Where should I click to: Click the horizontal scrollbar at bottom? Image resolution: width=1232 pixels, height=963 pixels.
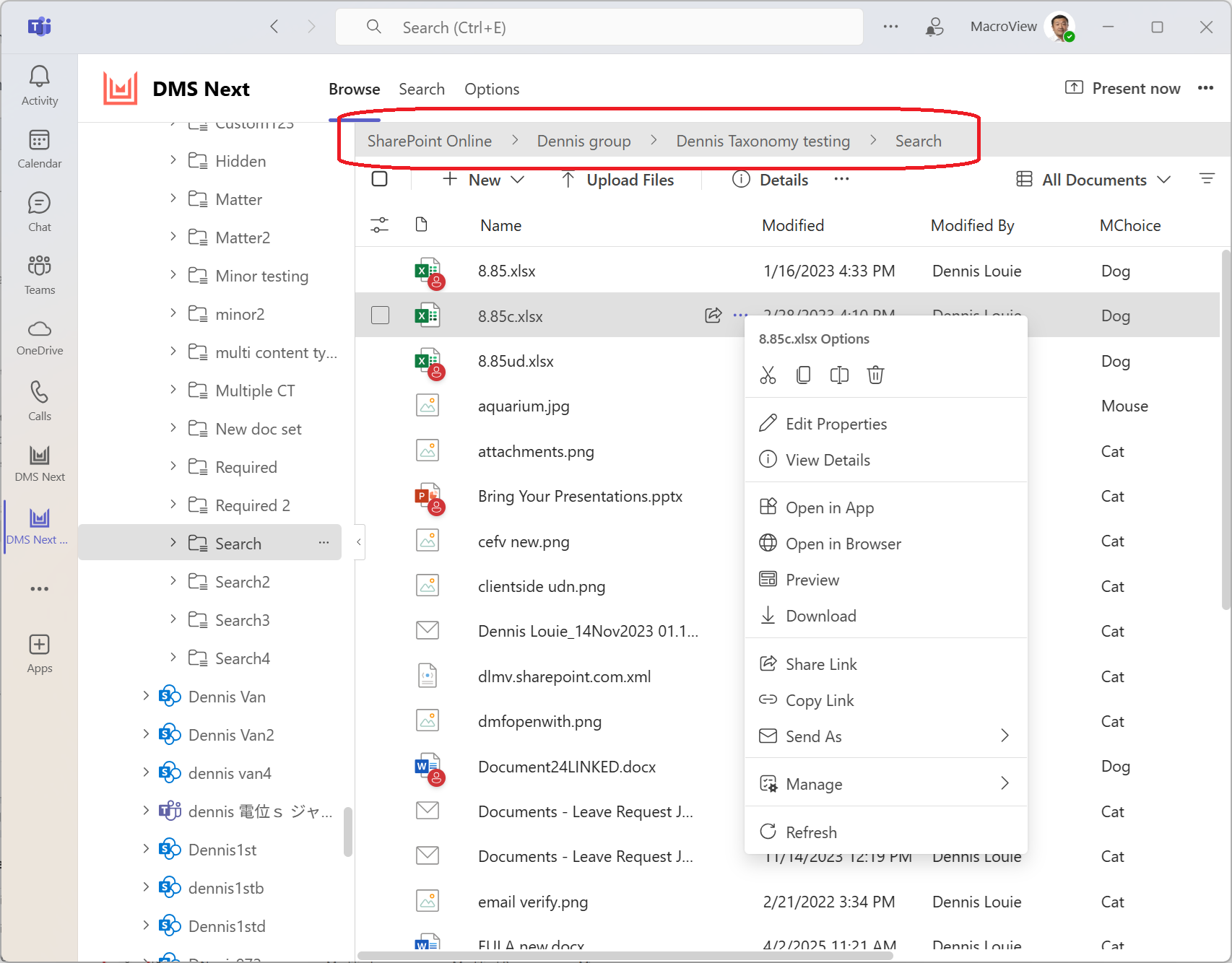pyautogui.click(x=625, y=956)
